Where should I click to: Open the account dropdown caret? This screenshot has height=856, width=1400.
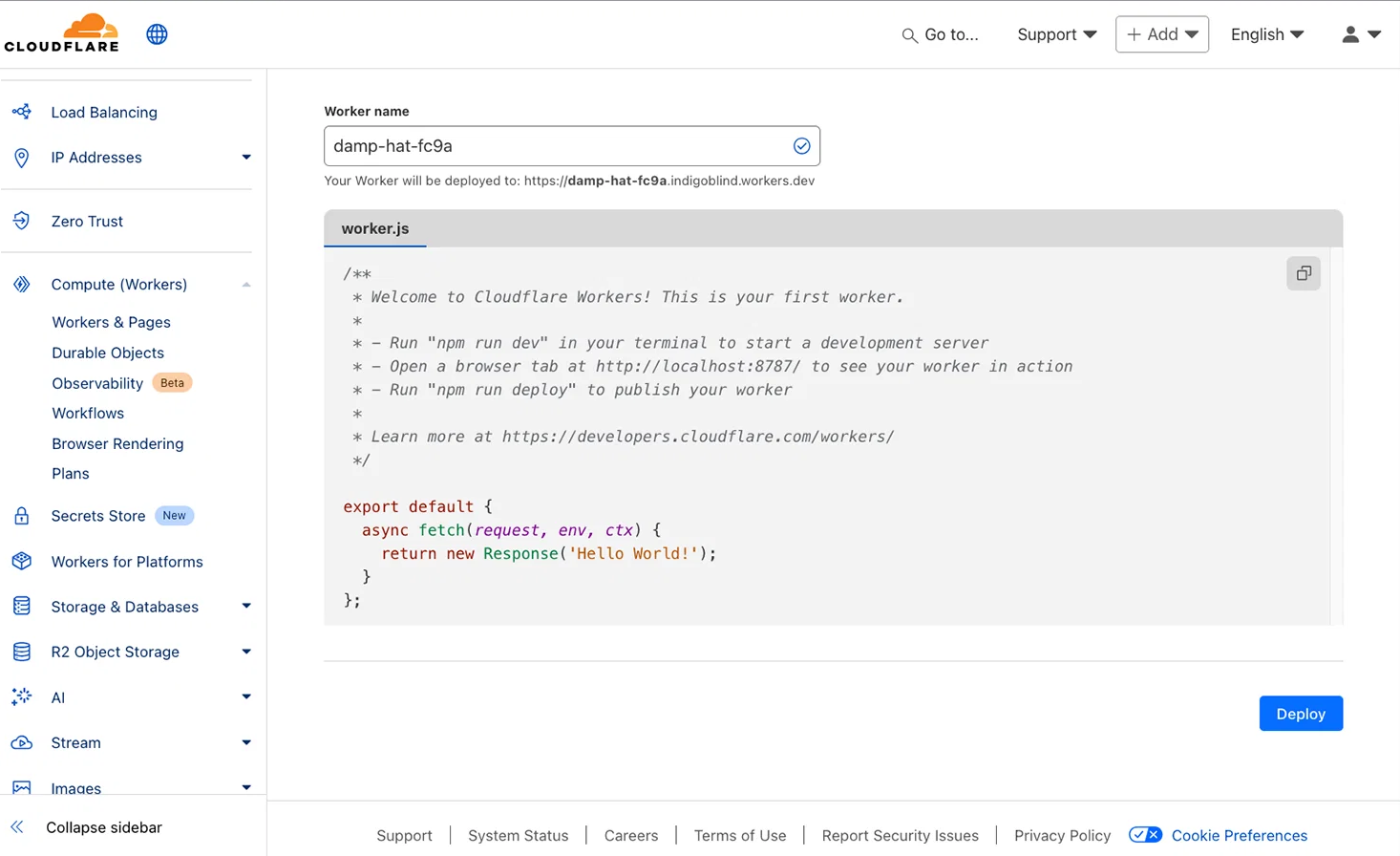1374,34
